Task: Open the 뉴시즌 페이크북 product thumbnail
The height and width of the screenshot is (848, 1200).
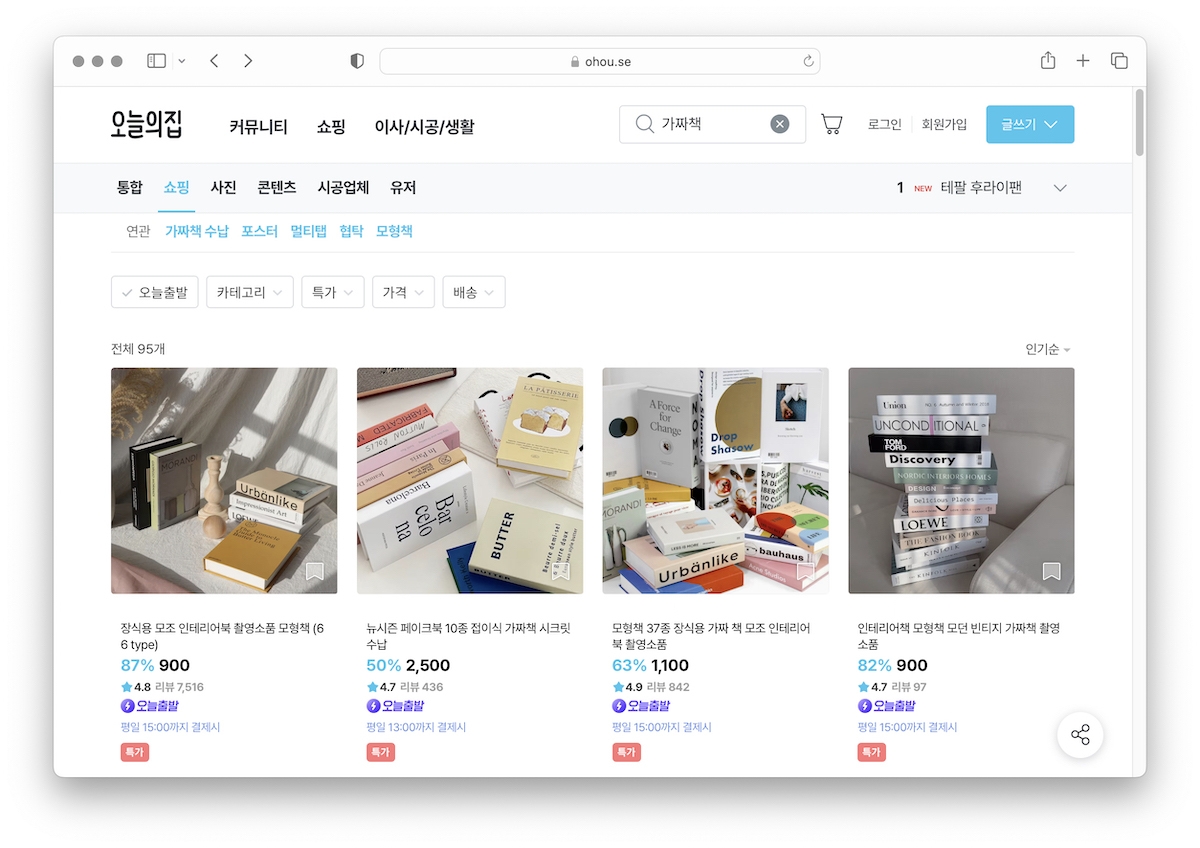Action: [470, 481]
